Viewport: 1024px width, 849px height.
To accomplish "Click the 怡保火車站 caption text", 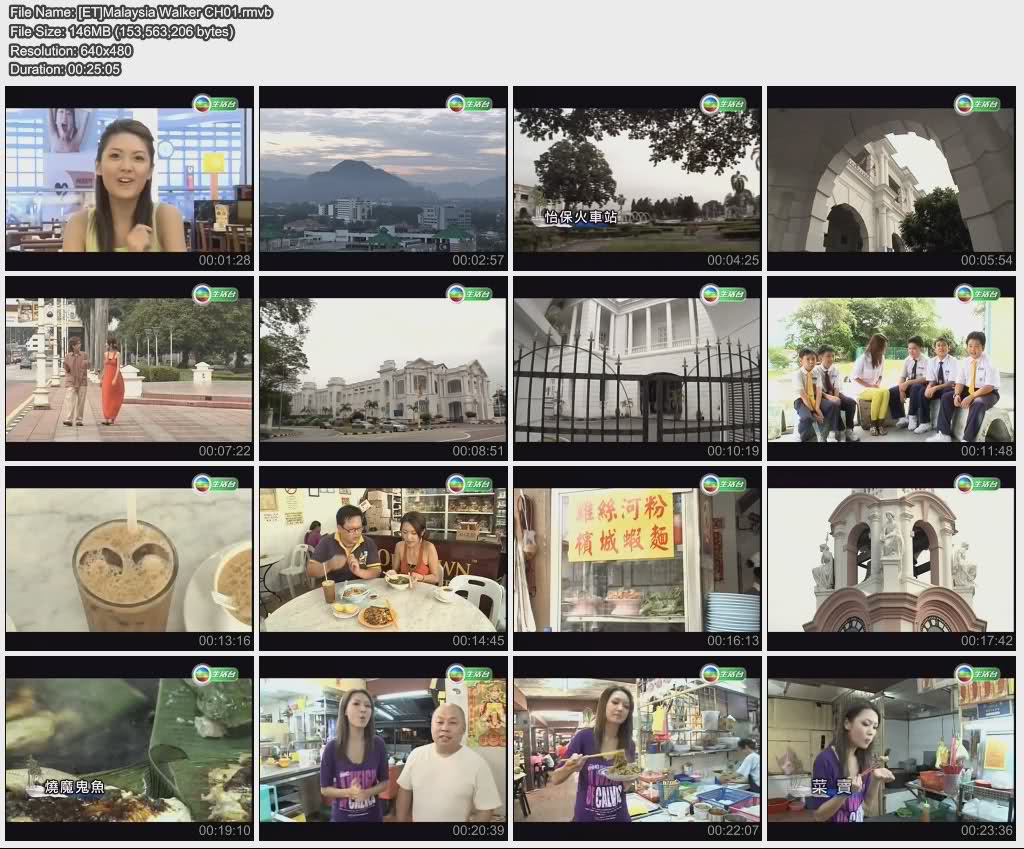I will 581,217.
